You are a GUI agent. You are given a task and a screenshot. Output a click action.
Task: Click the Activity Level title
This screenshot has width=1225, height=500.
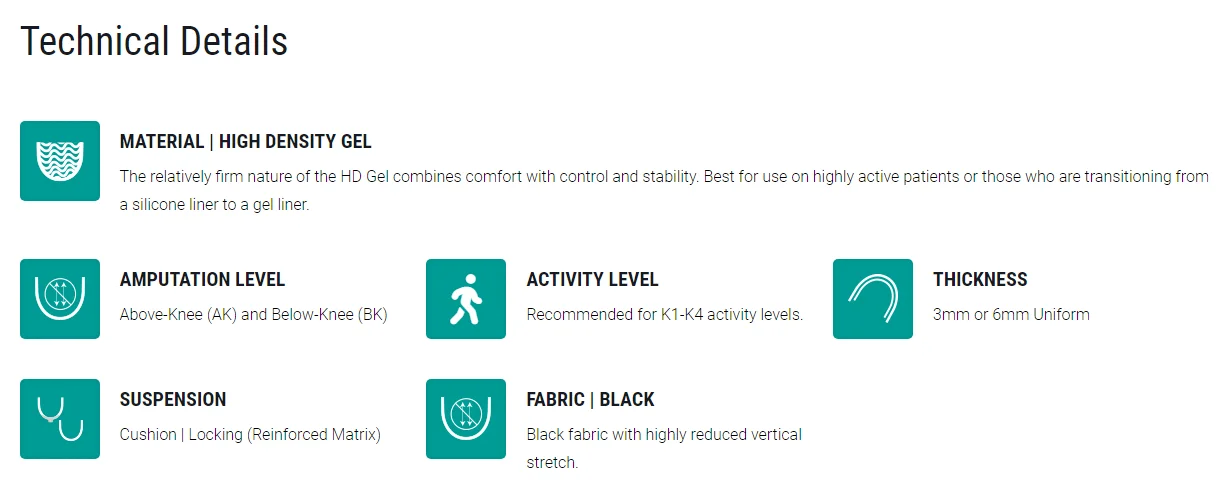(x=592, y=280)
